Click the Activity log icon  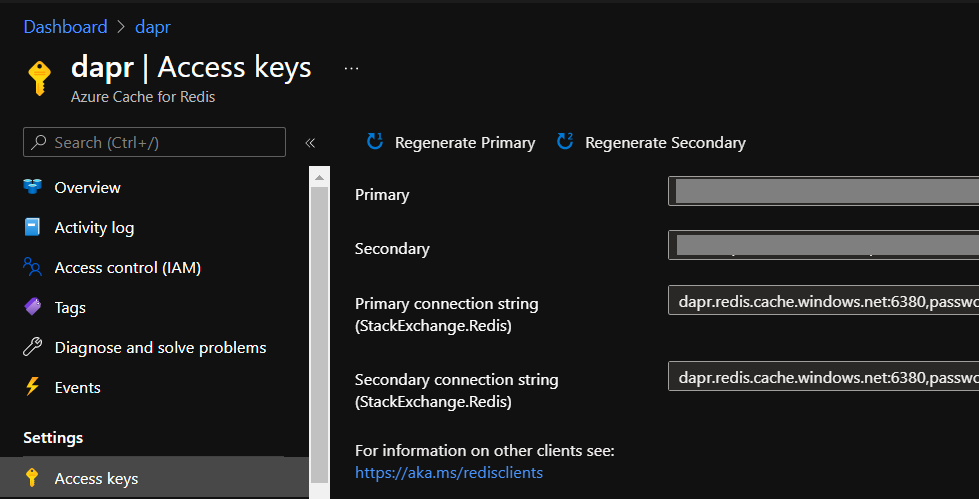[x=33, y=227]
